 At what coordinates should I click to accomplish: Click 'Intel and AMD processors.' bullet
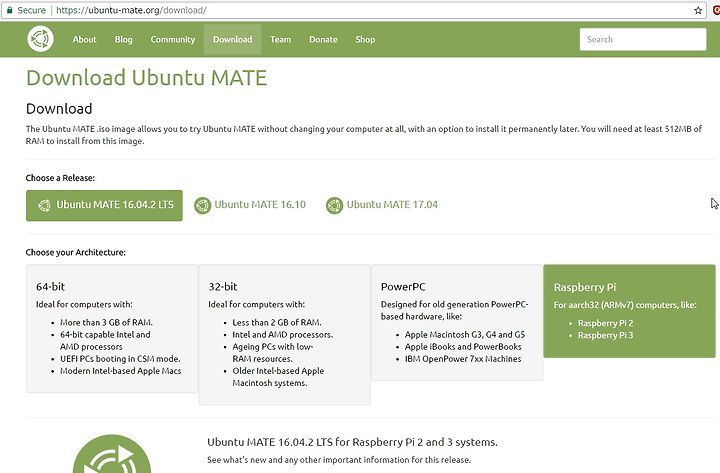pyautogui.click(x=283, y=335)
